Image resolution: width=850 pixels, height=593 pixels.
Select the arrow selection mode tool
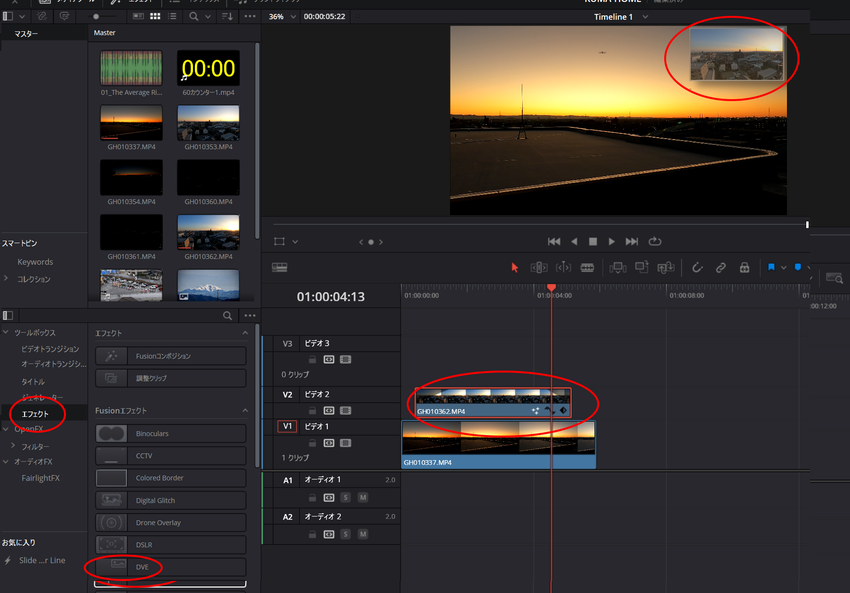(x=514, y=267)
